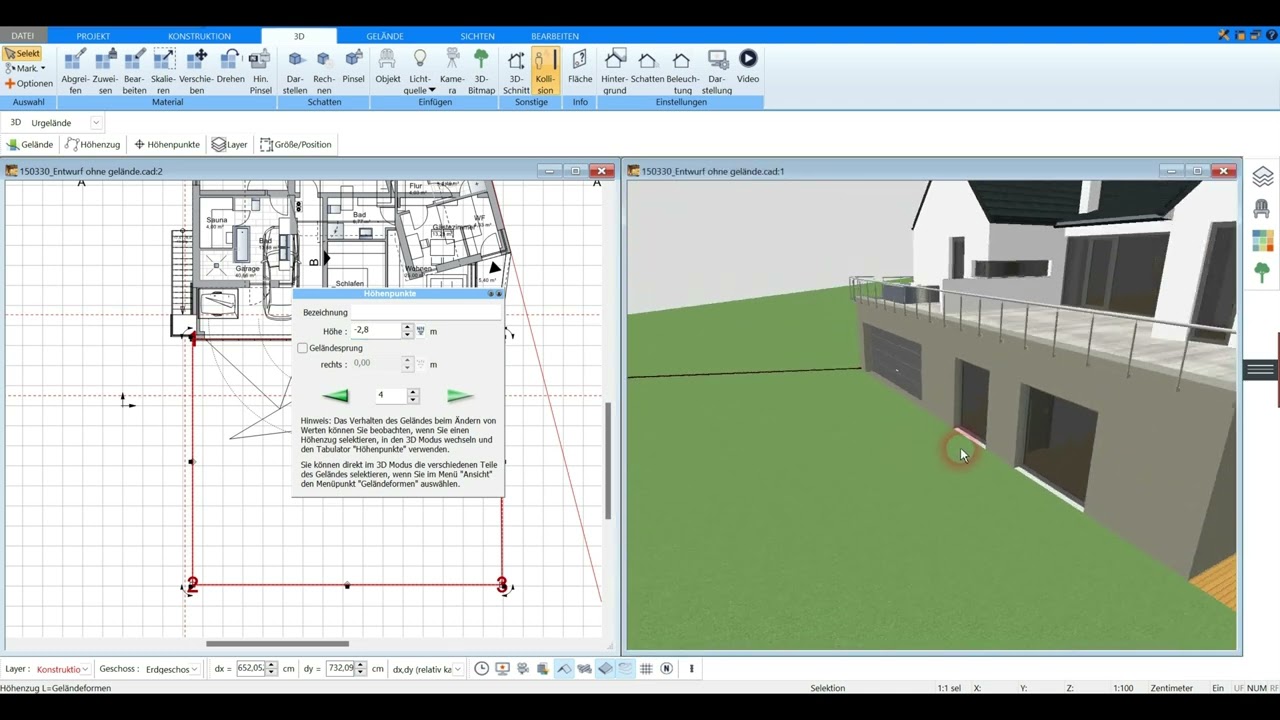This screenshot has height=720, width=1280.
Task: Open Beleuchtung settings
Action: [682, 71]
